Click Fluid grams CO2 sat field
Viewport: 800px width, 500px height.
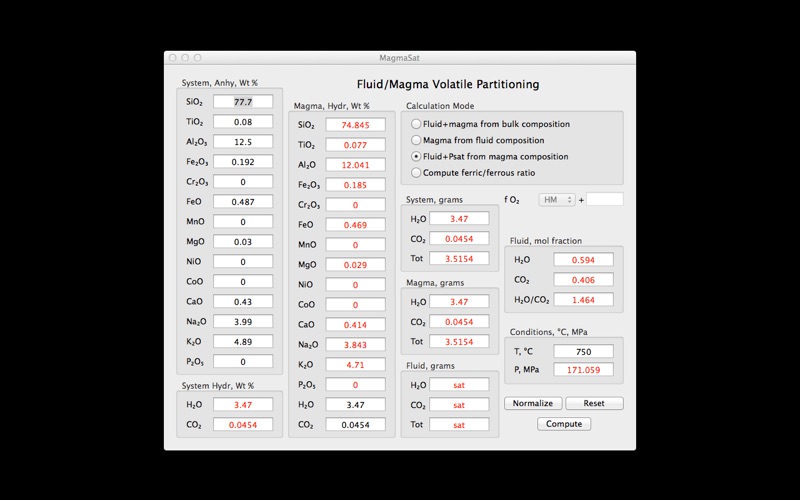(459, 405)
